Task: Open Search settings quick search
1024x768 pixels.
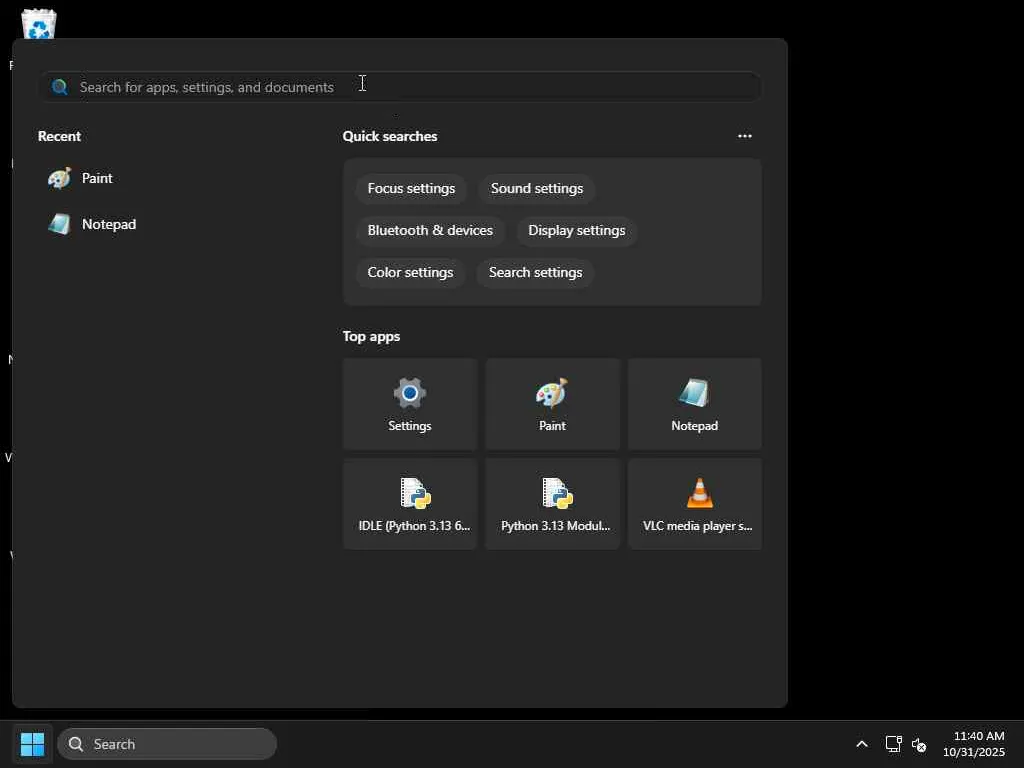Action: [536, 272]
